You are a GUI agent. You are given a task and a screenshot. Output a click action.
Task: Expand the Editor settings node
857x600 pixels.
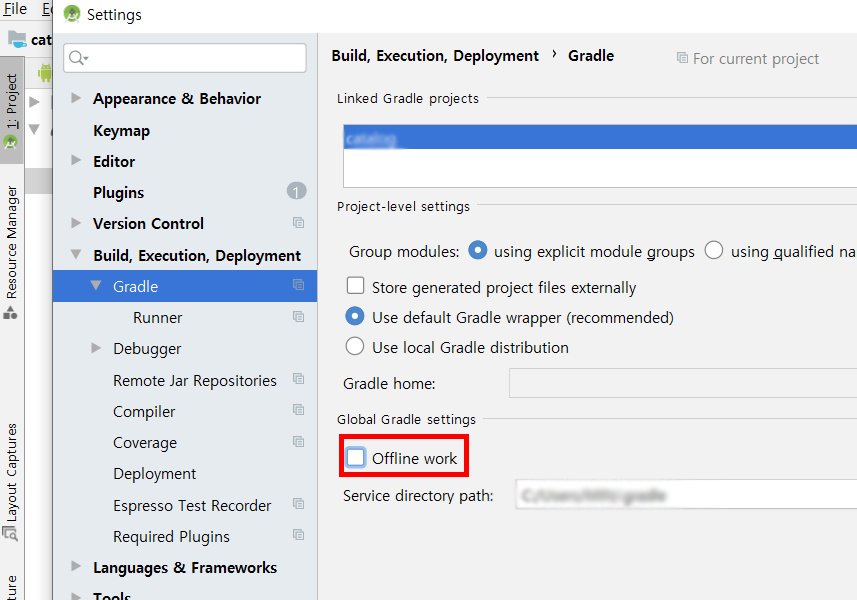click(76, 161)
